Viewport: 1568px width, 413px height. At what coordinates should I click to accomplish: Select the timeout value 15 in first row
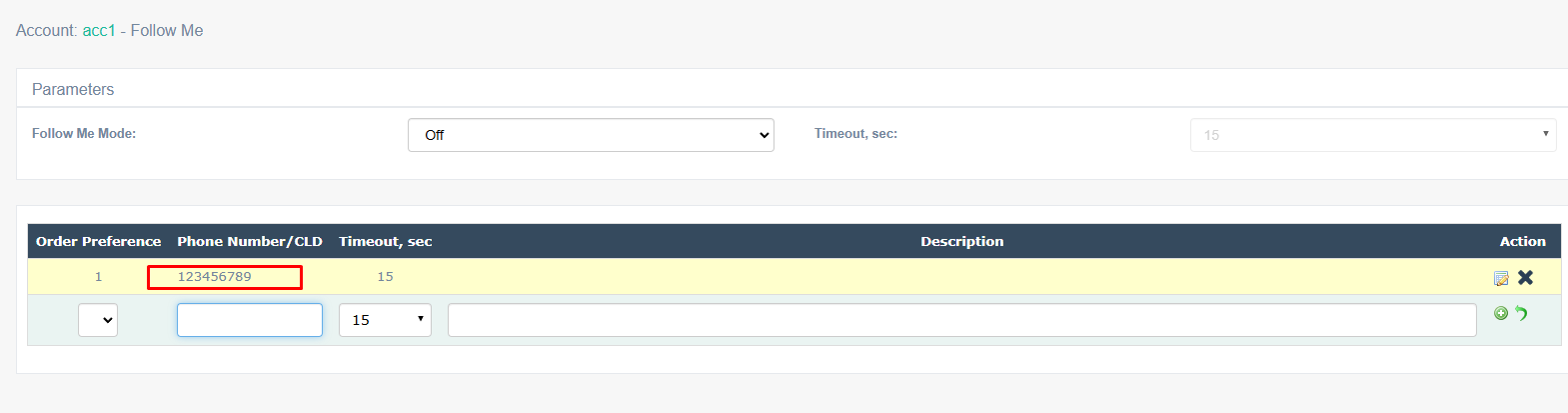point(385,277)
